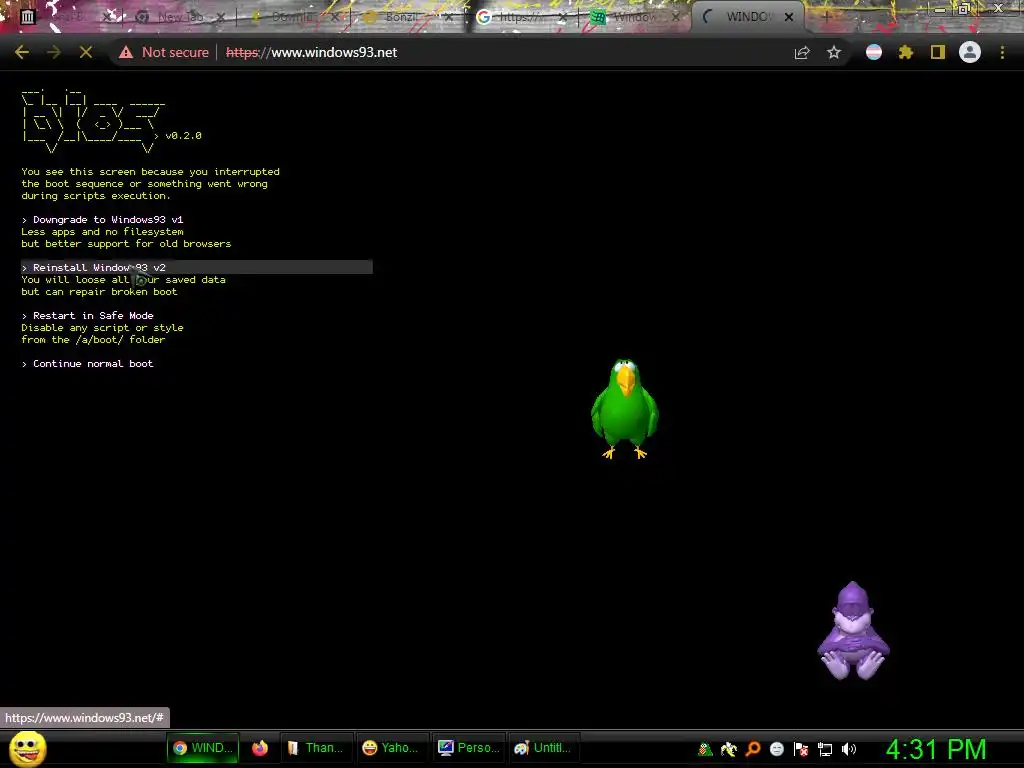Screen dimensions: 1024x768
Task: Open the Extensions puzzle piece menu
Action: [906, 52]
